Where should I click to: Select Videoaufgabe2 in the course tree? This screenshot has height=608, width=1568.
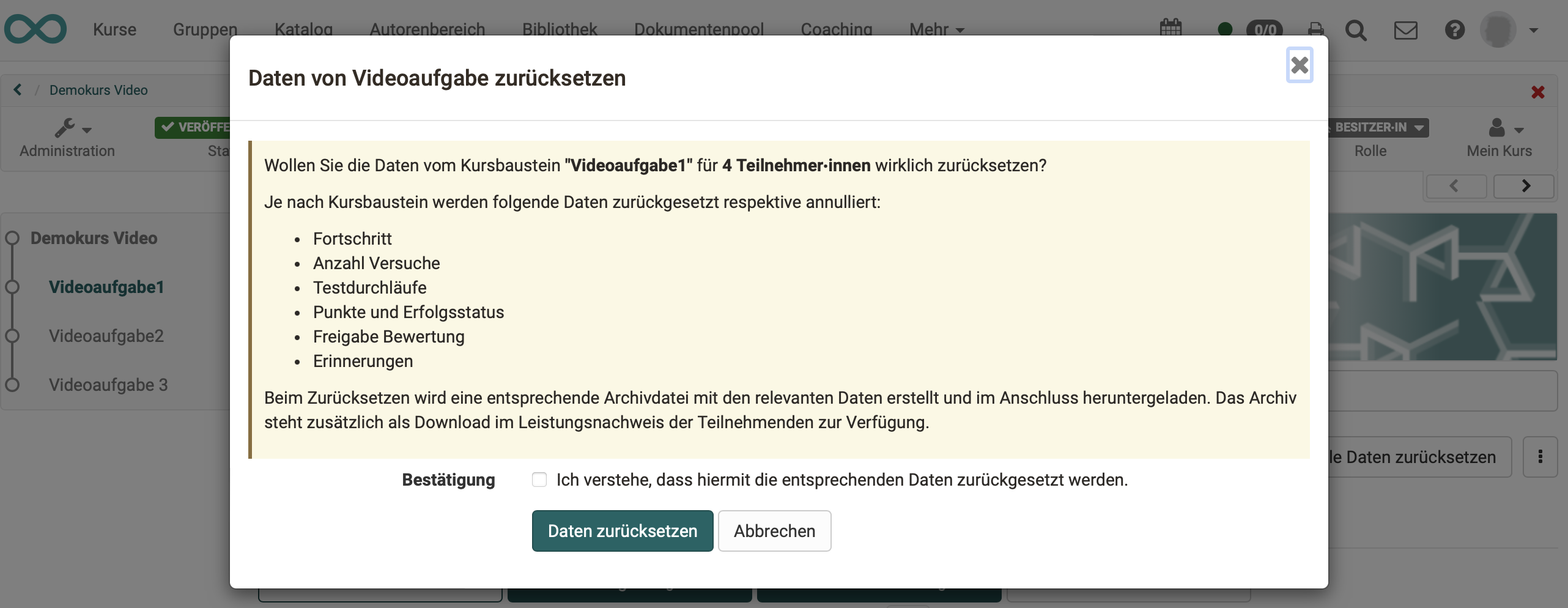pos(106,336)
